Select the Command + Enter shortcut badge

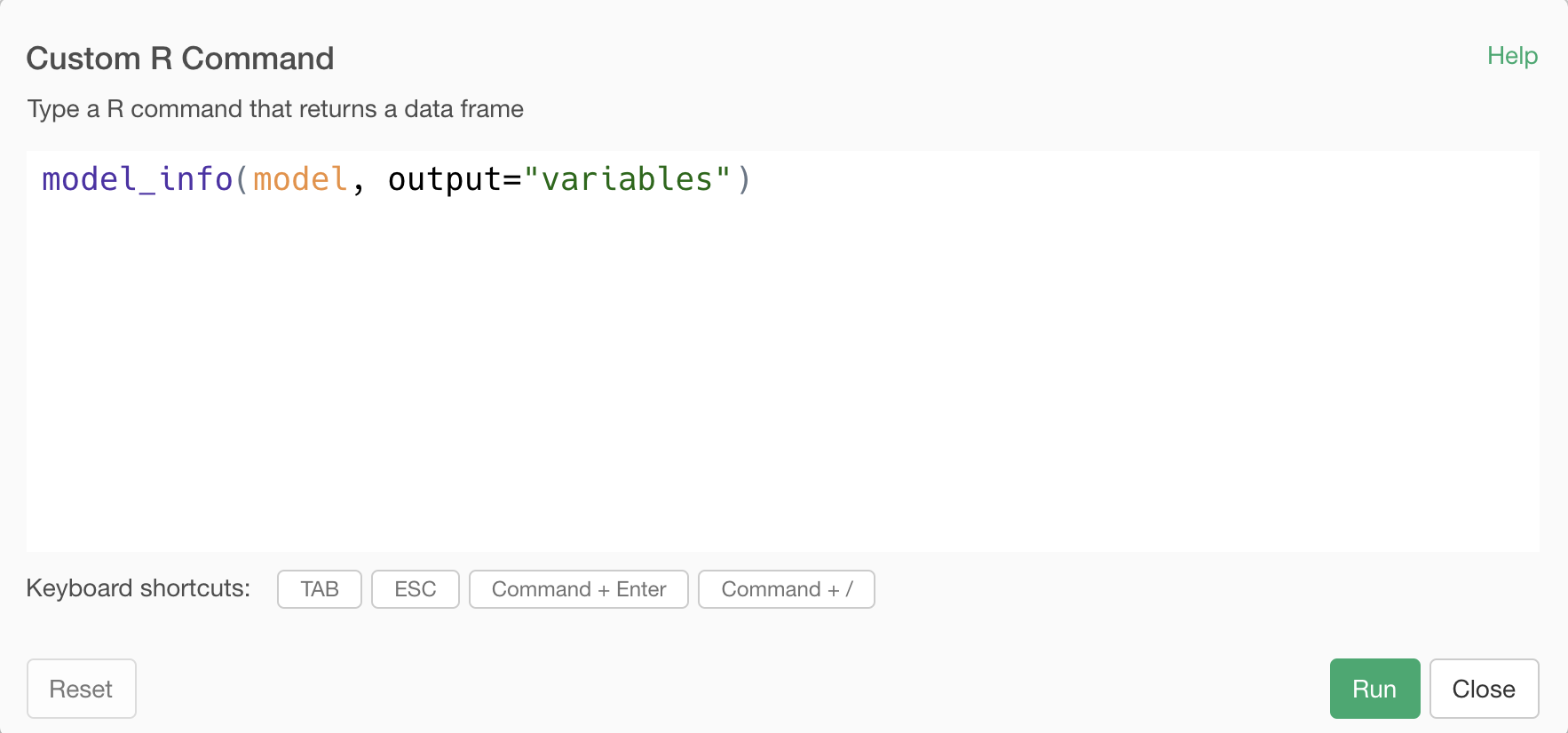[x=579, y=589]
